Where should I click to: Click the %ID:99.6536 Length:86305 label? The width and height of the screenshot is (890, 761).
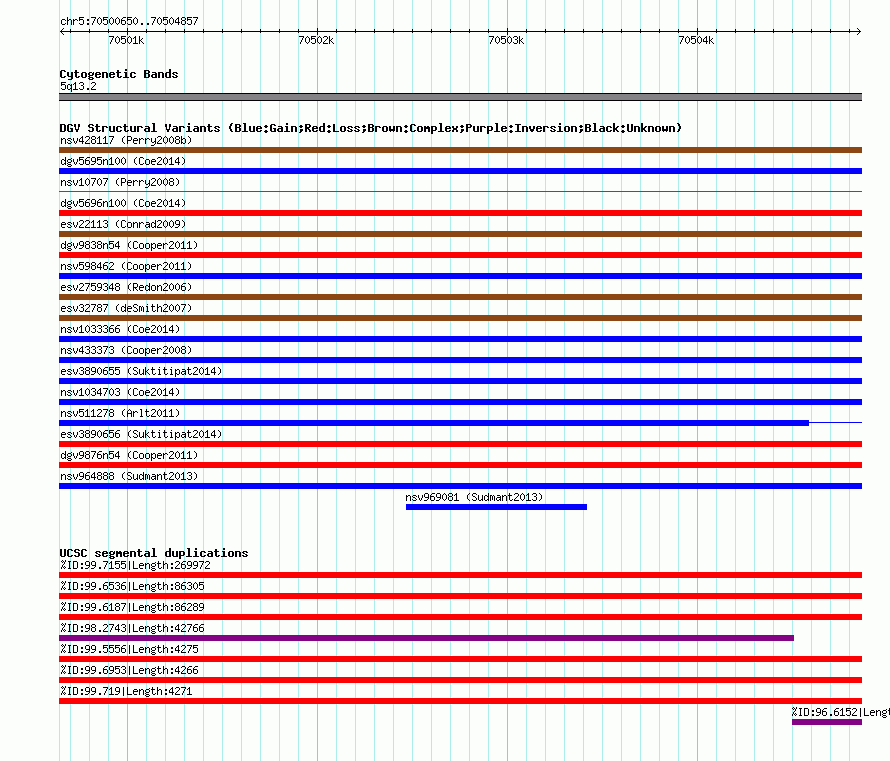tap(132, 586)
